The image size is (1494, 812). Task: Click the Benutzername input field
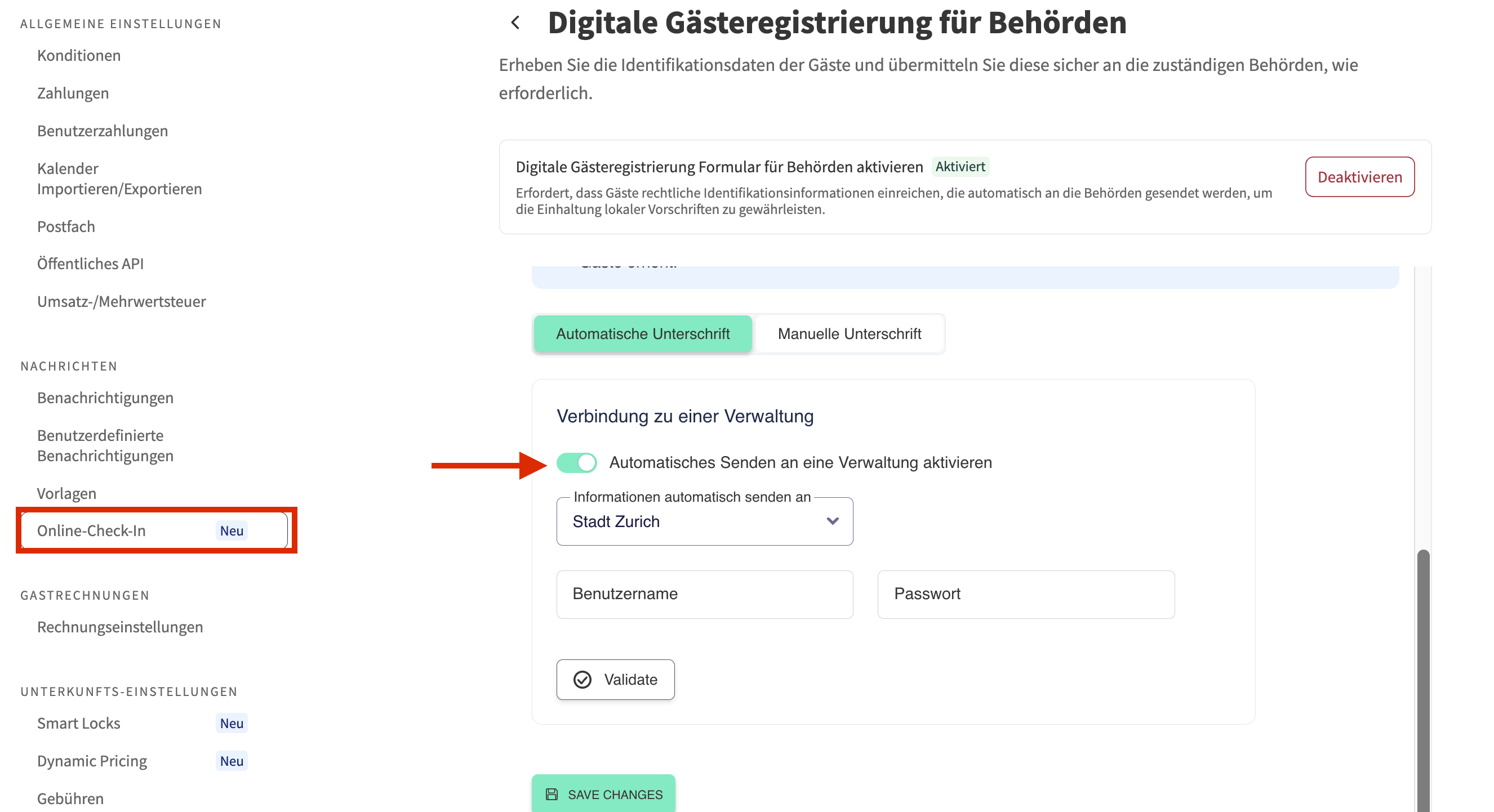pyautogui.click(x=704, y=594)
